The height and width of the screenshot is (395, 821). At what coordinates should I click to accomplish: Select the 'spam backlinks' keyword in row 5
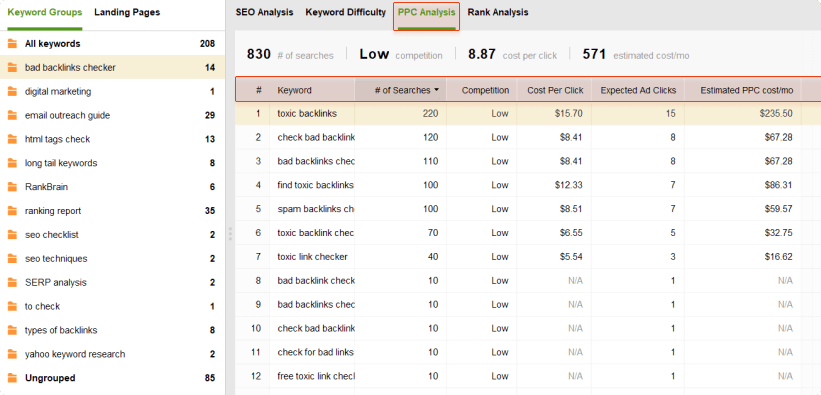coord(316,209)
